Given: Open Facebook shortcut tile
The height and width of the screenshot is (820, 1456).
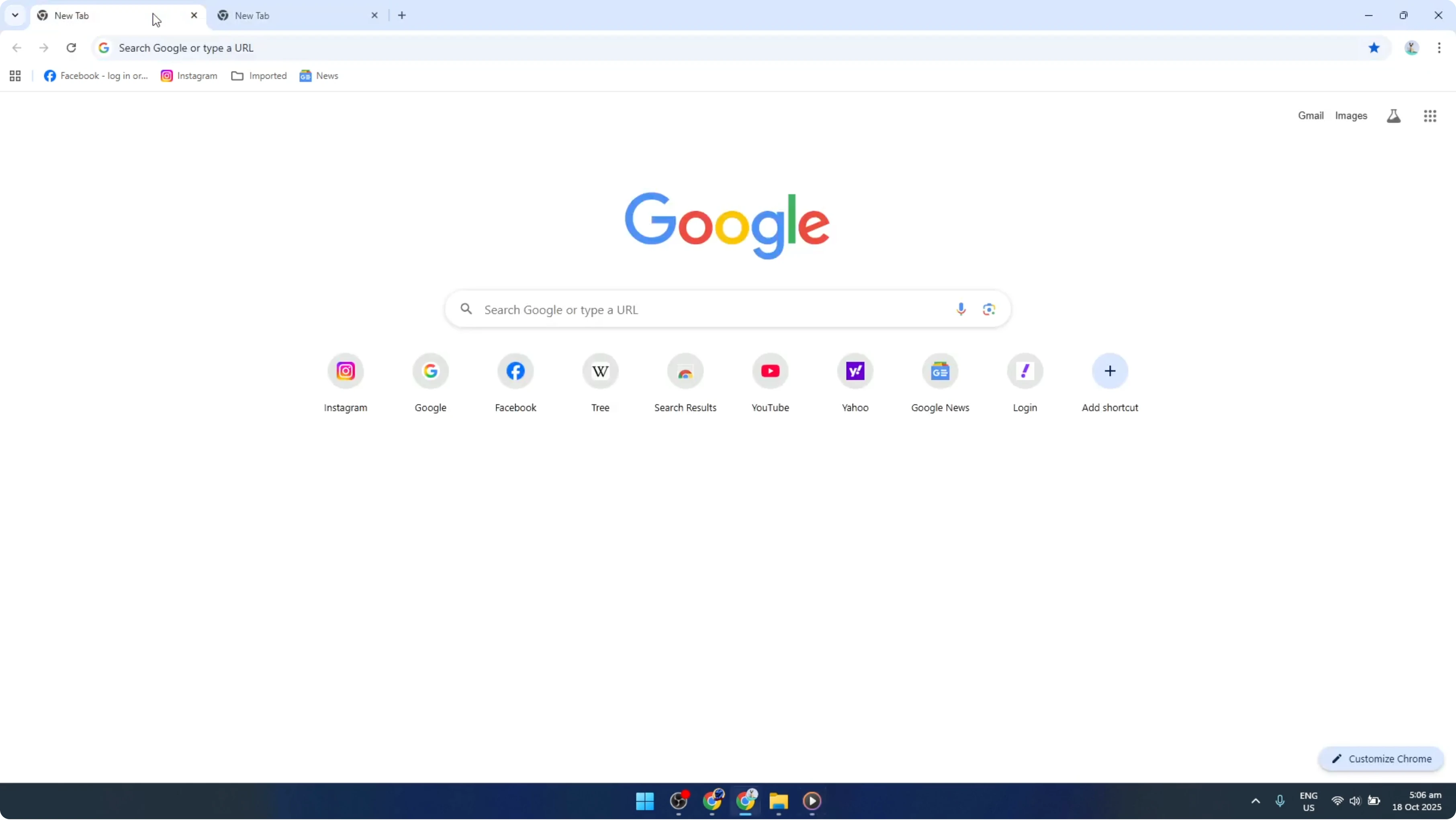Looking at the screenshot, I should pyautogui.click(x=515, y=383).
